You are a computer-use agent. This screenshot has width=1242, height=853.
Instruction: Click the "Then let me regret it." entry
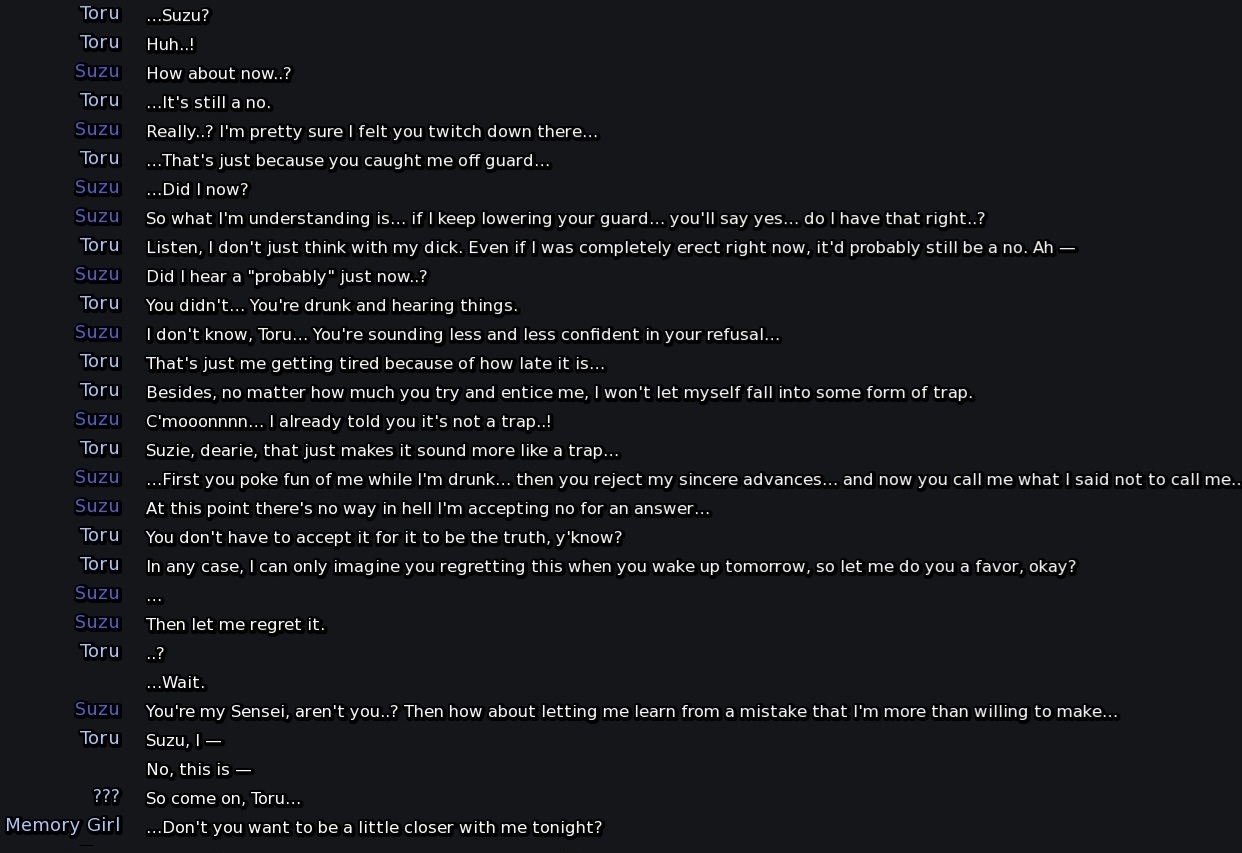pyautogui.click(x=236, y=625)
